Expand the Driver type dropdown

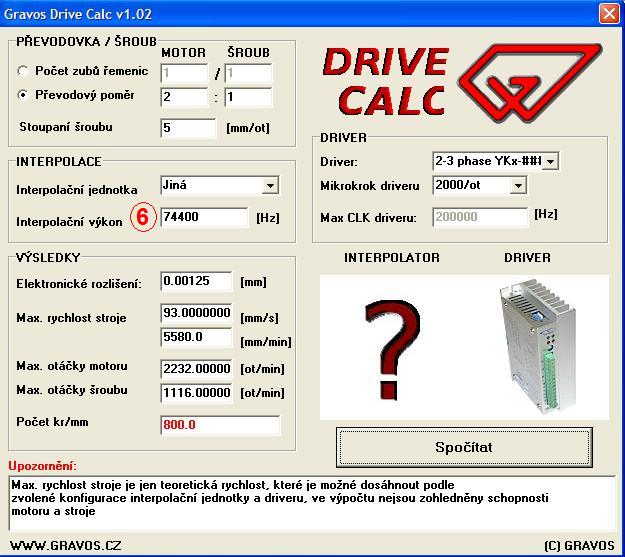coord(550,161)
